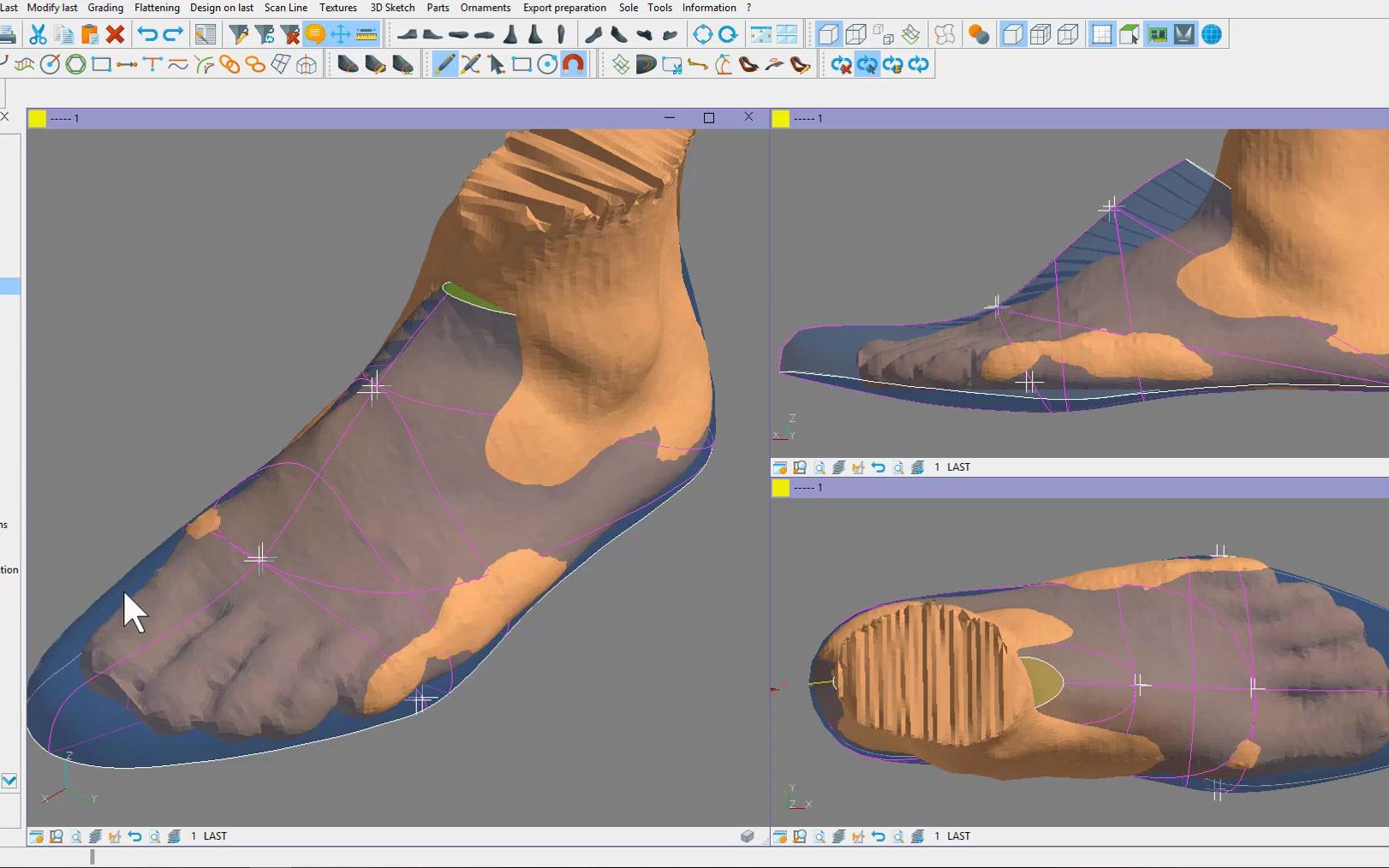Viewport: 1389px width, 868px height.
Task: Click the yellow swatch in top-right viewport title
Action: (x=781, y=118)
